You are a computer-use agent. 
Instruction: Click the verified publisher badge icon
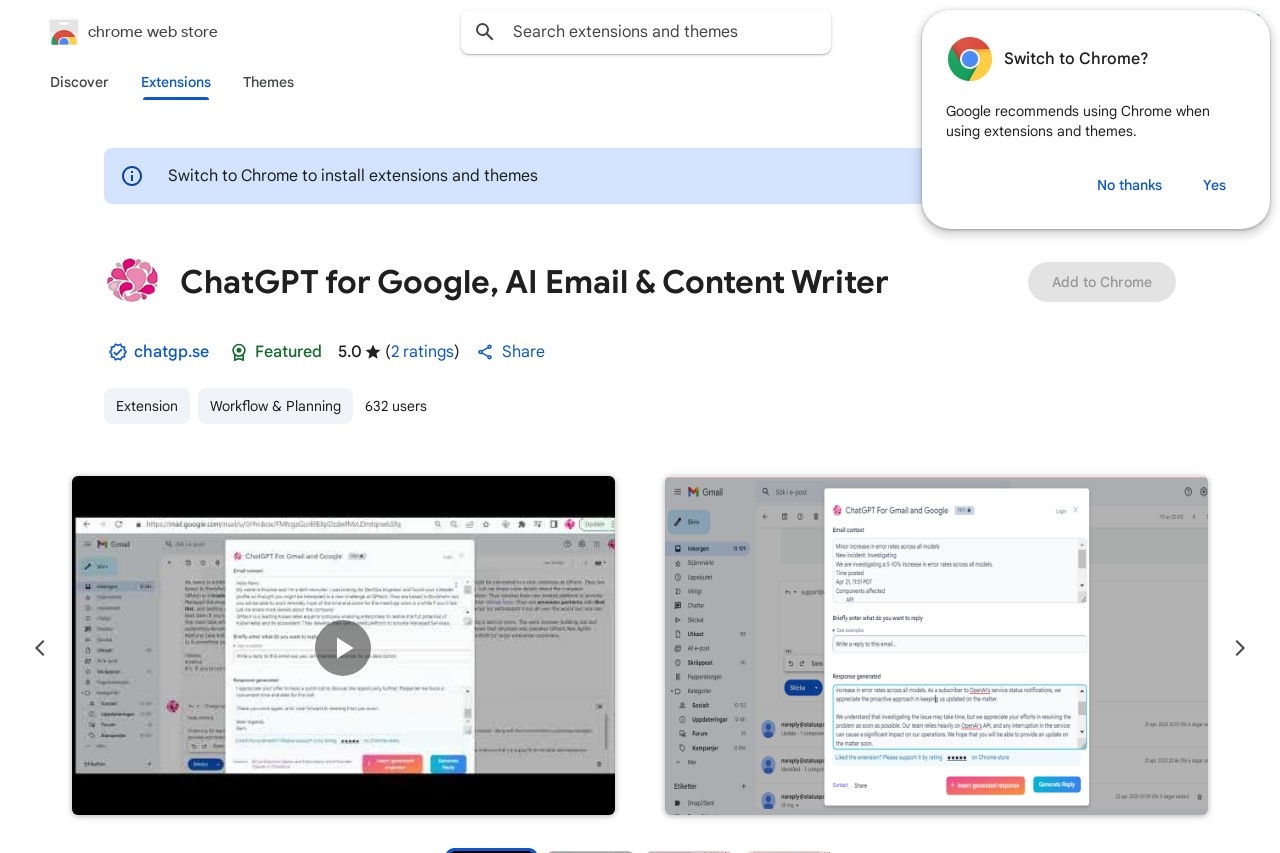(x=118, y=352)
